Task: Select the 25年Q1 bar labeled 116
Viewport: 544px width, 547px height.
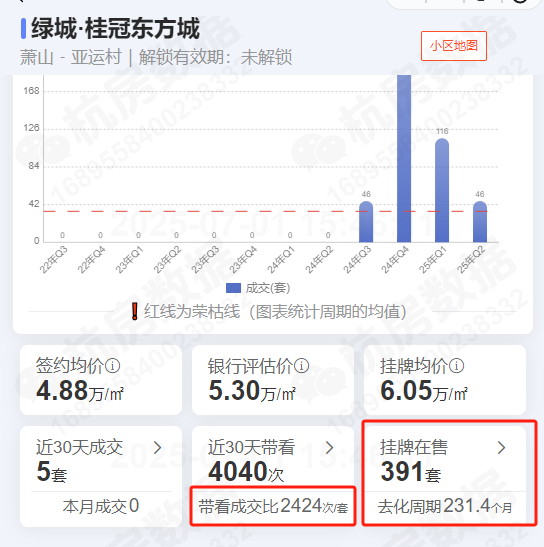Action: point(442,190)
